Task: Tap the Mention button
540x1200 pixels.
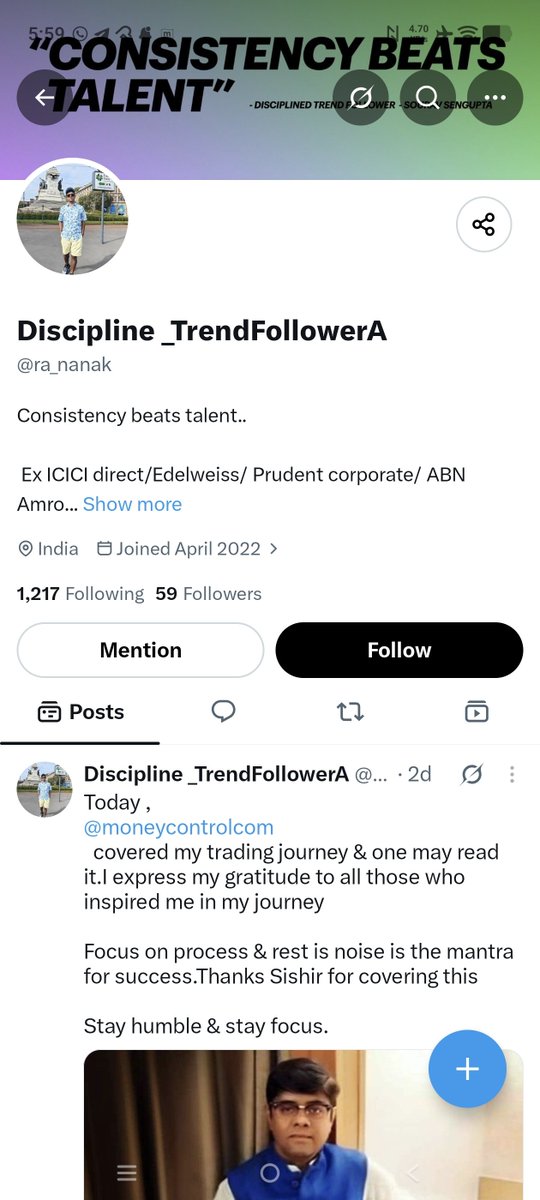Action: [x=140, y=650]
